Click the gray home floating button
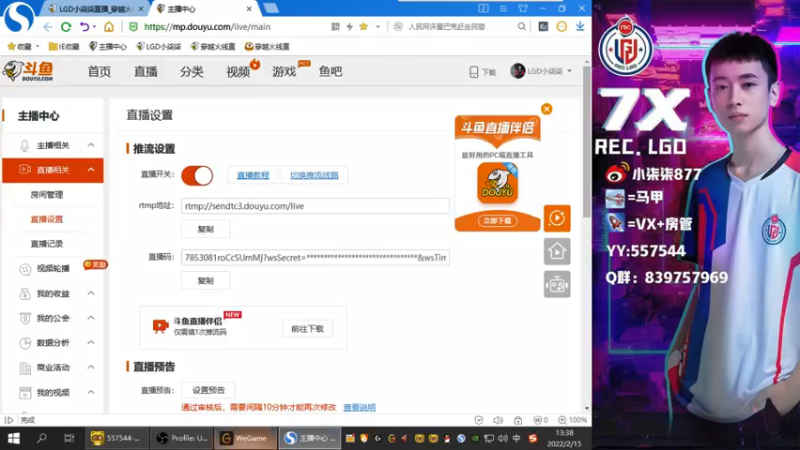The image size is (800, 450). point(557,252)
